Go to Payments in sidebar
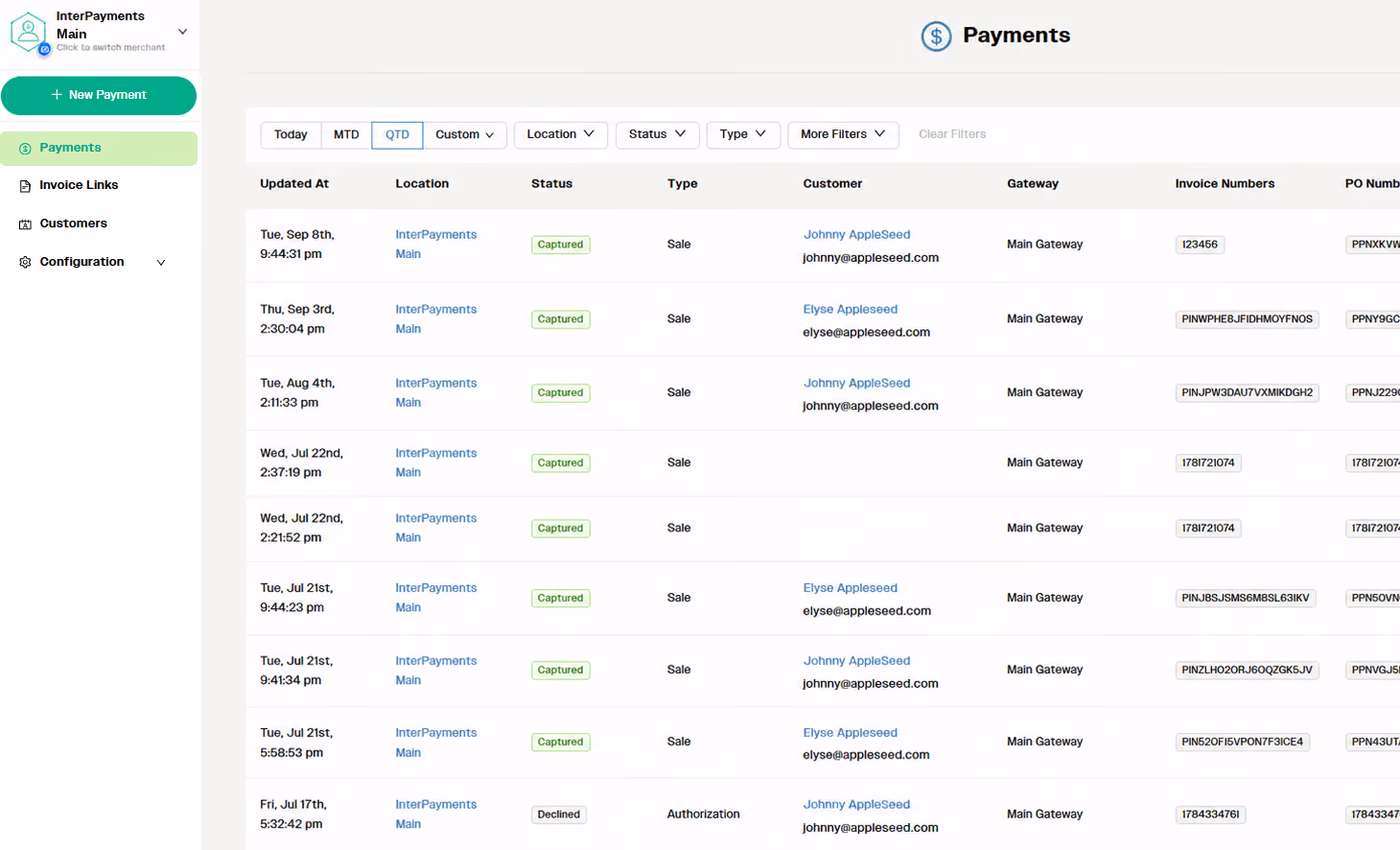This screenshot has height=850, width=1400. (x=99, y=149)
